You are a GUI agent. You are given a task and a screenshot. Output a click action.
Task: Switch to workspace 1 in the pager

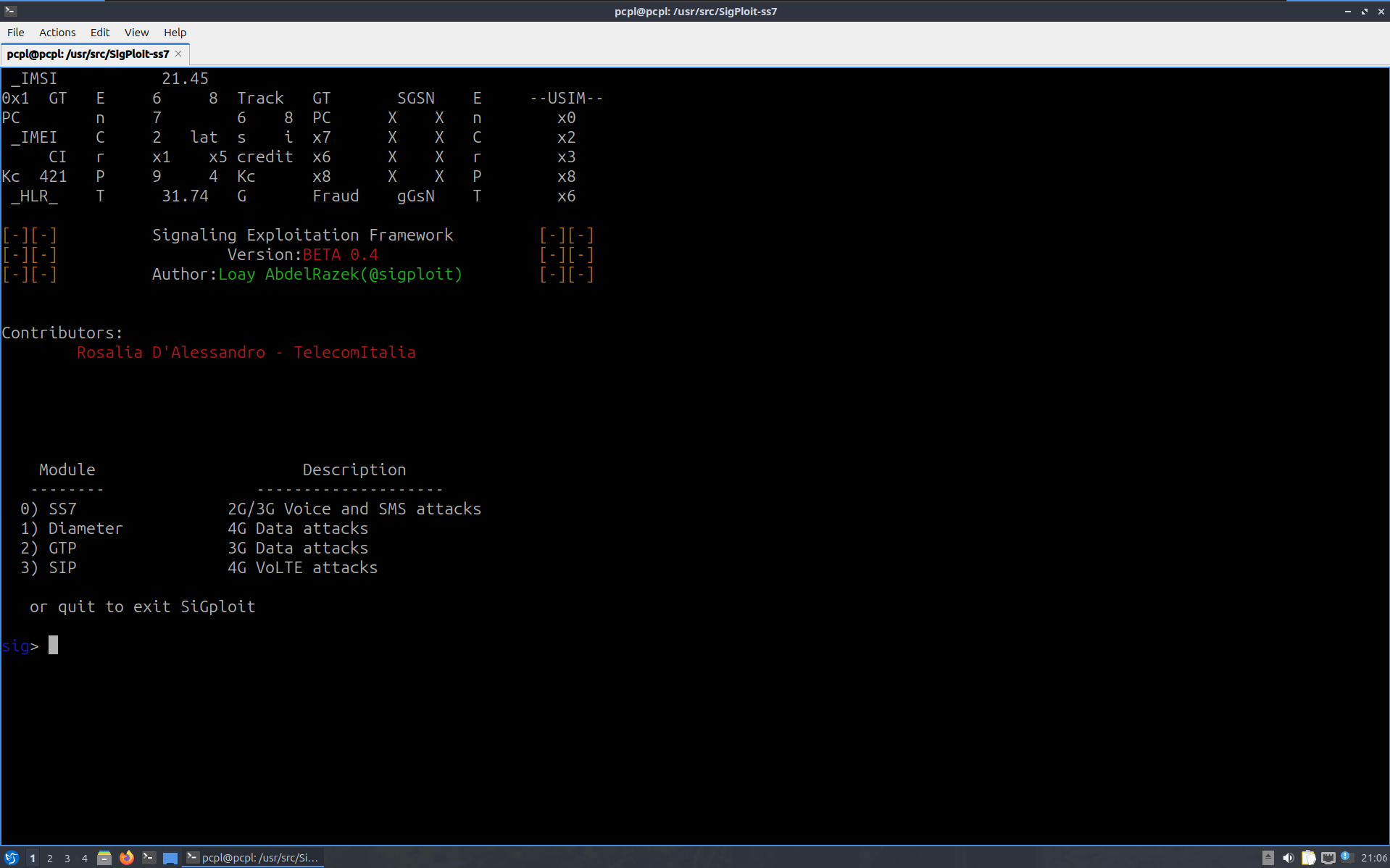pos(33,859)
